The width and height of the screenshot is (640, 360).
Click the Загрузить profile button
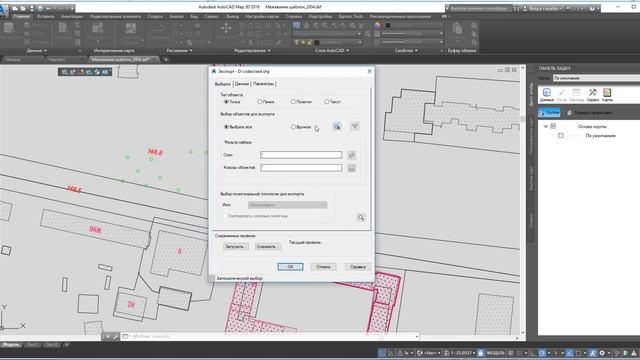click(235, 247)
